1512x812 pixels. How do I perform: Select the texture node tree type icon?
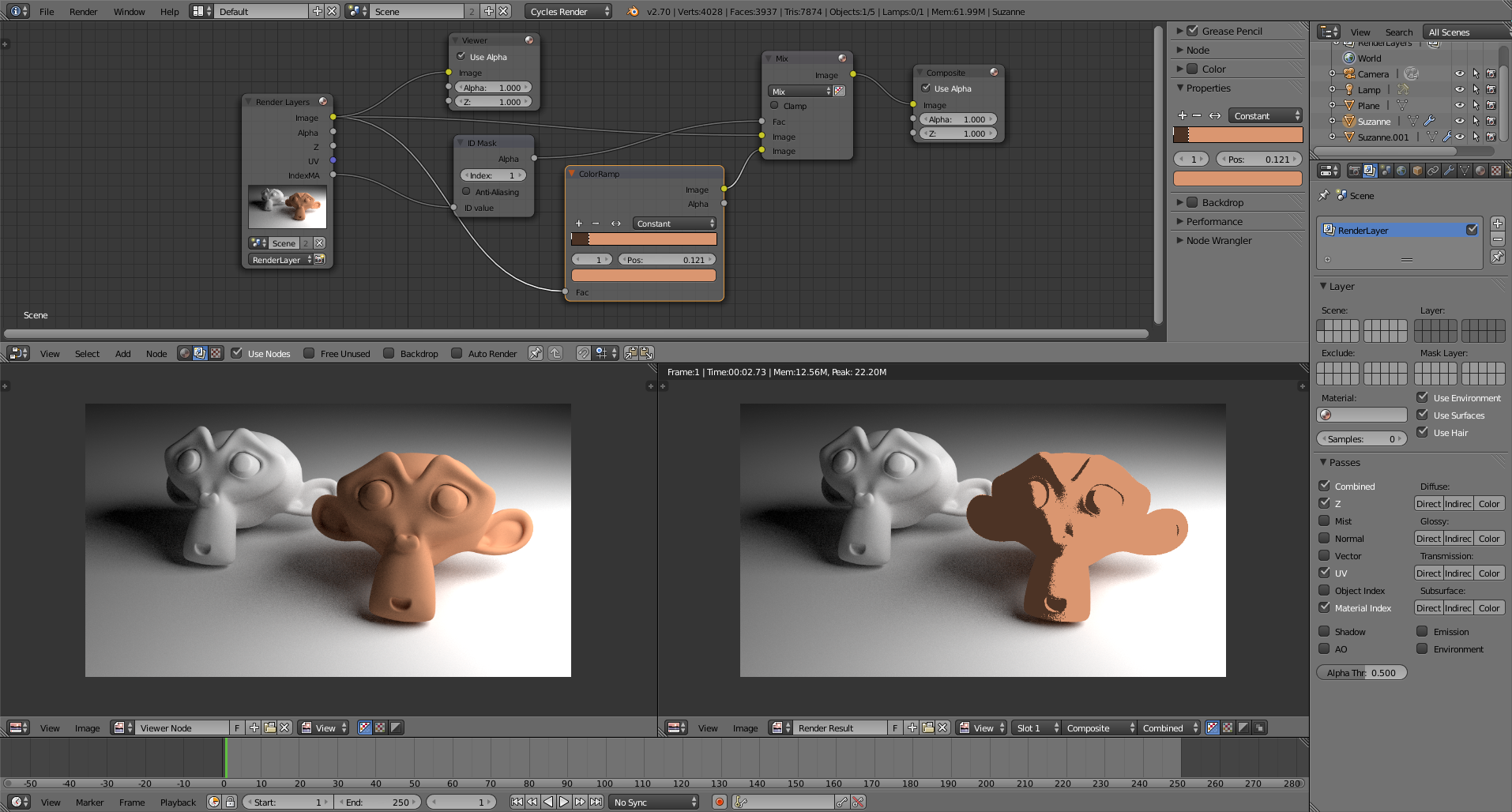[216, 353]
